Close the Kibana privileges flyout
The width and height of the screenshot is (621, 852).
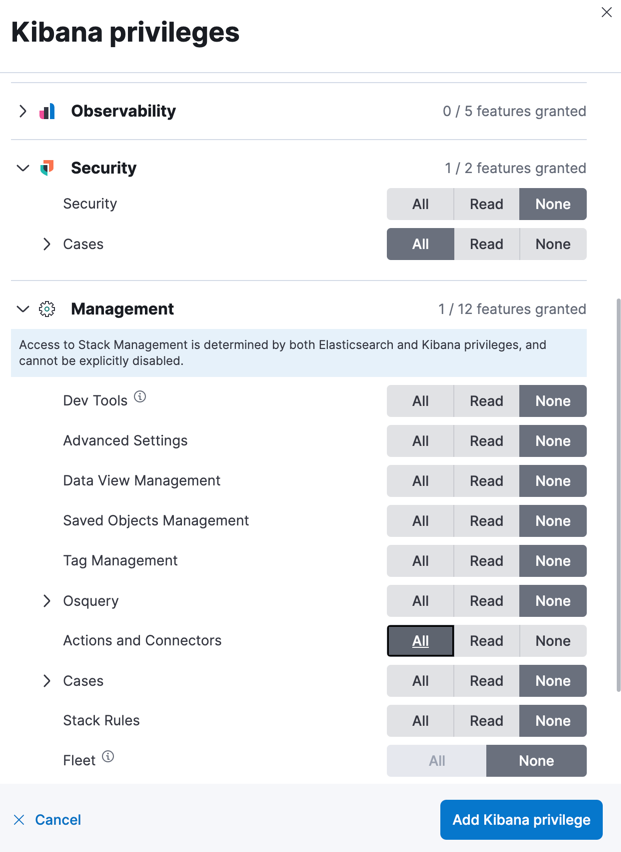606,13
